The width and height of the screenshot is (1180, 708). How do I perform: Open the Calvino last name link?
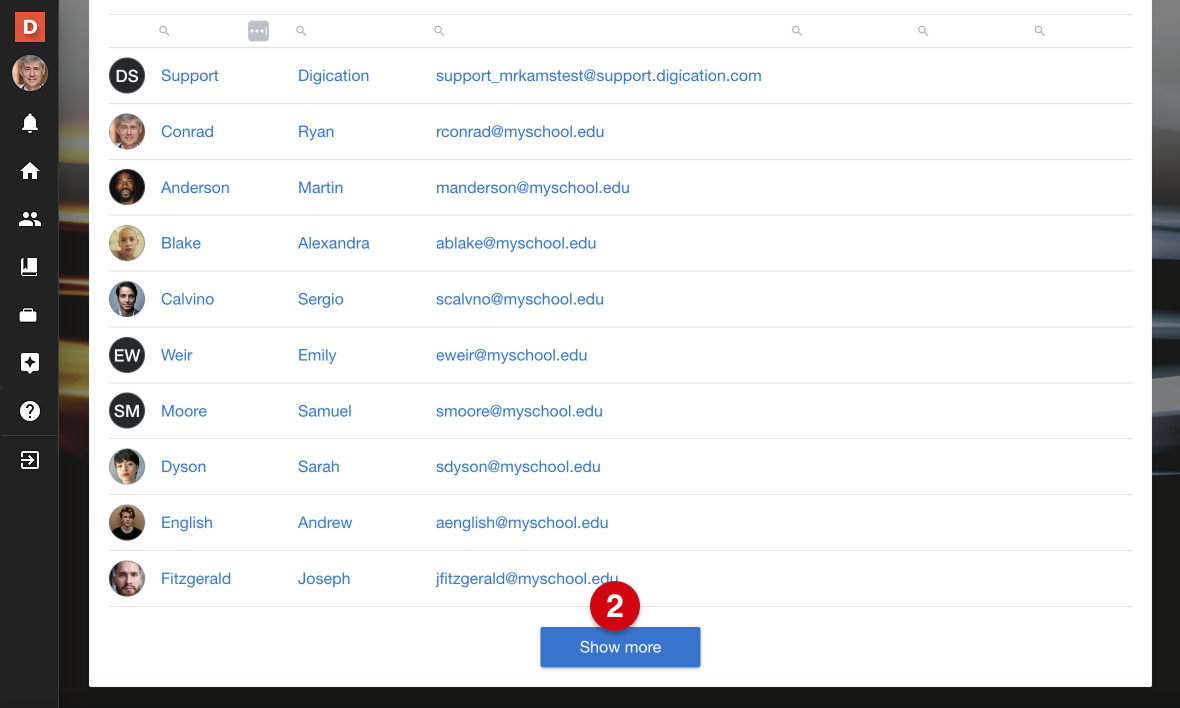pyautogui.click(x=187, y=299)
